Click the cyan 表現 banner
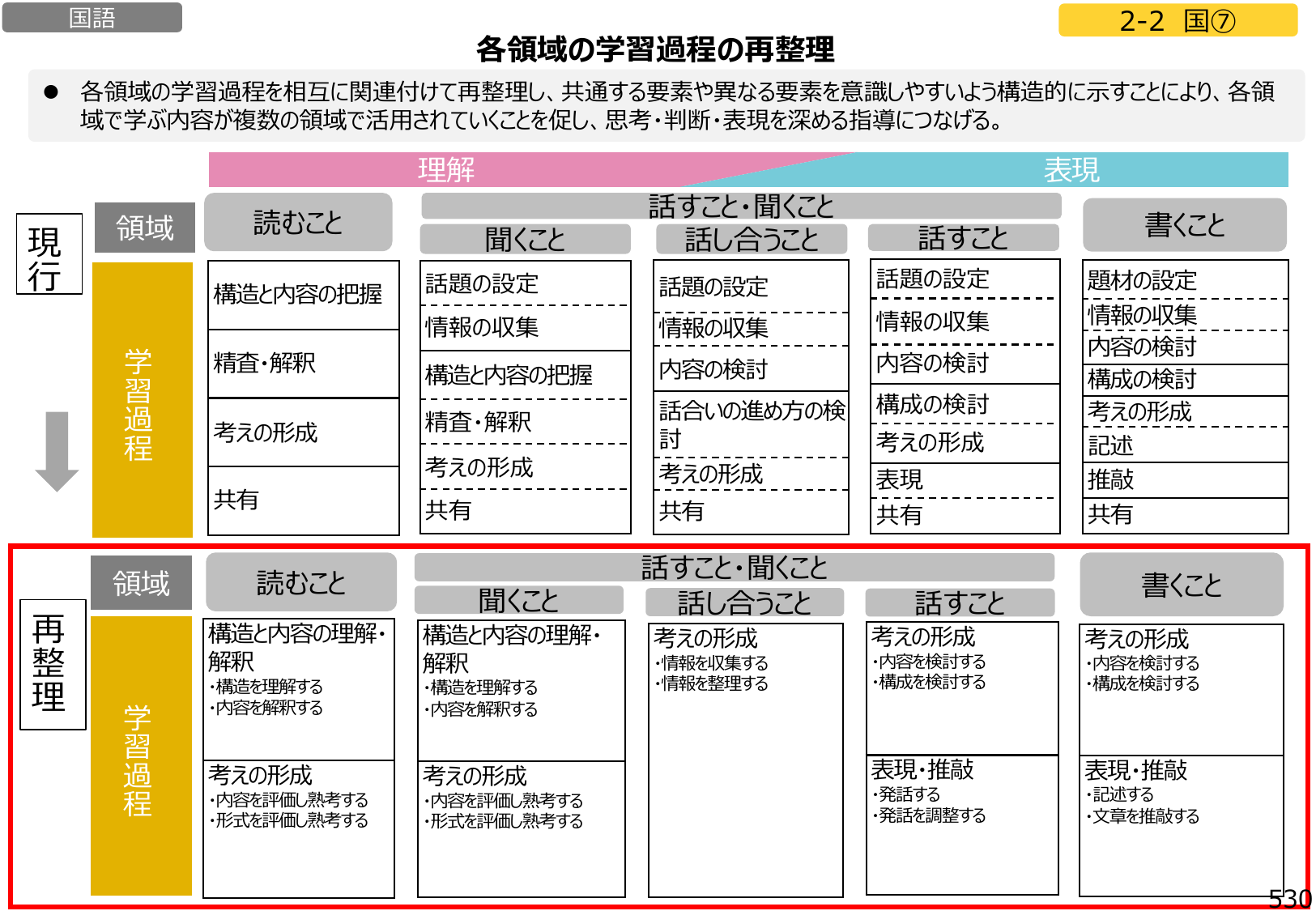Image resolution: width=1316 pixels, height=911 pixels. [1071, 170]
